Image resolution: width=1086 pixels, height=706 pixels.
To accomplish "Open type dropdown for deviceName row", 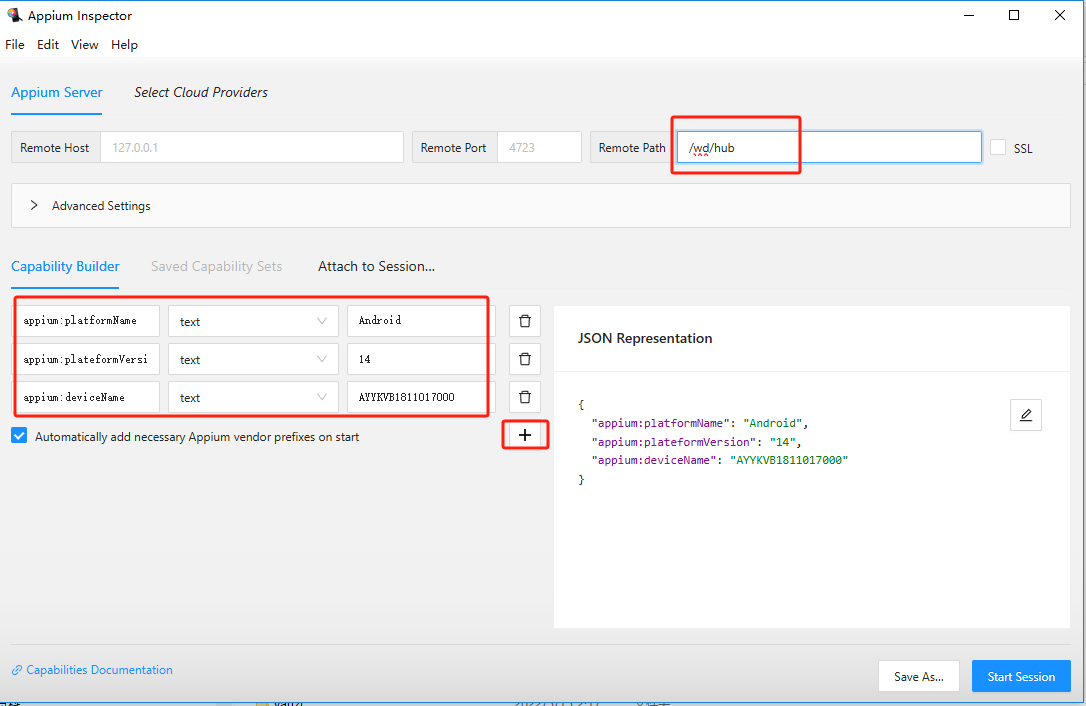I will tap(253, 397).
